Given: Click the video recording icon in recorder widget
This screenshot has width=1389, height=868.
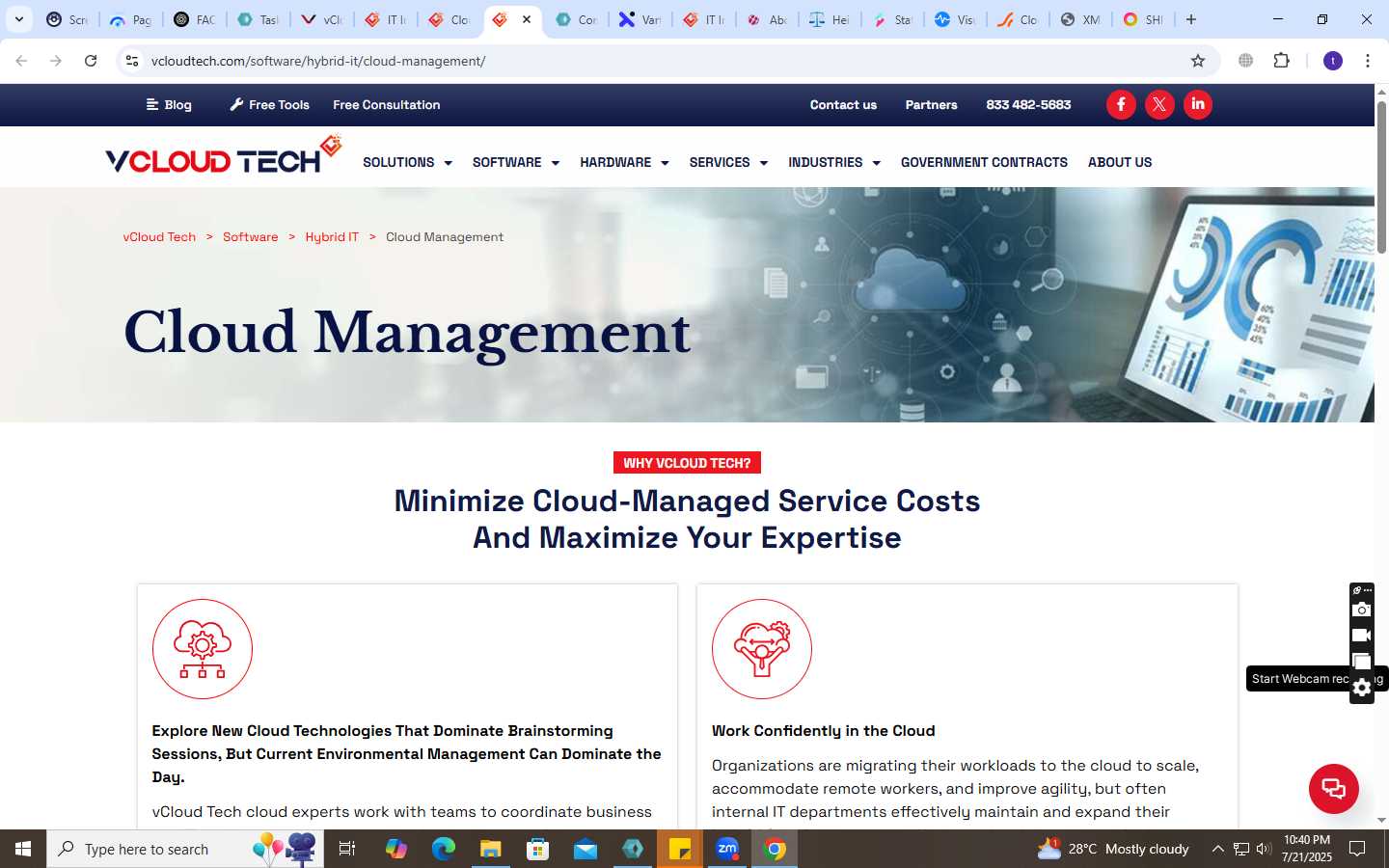Looking at the screenshot, I should (1362, 635).
